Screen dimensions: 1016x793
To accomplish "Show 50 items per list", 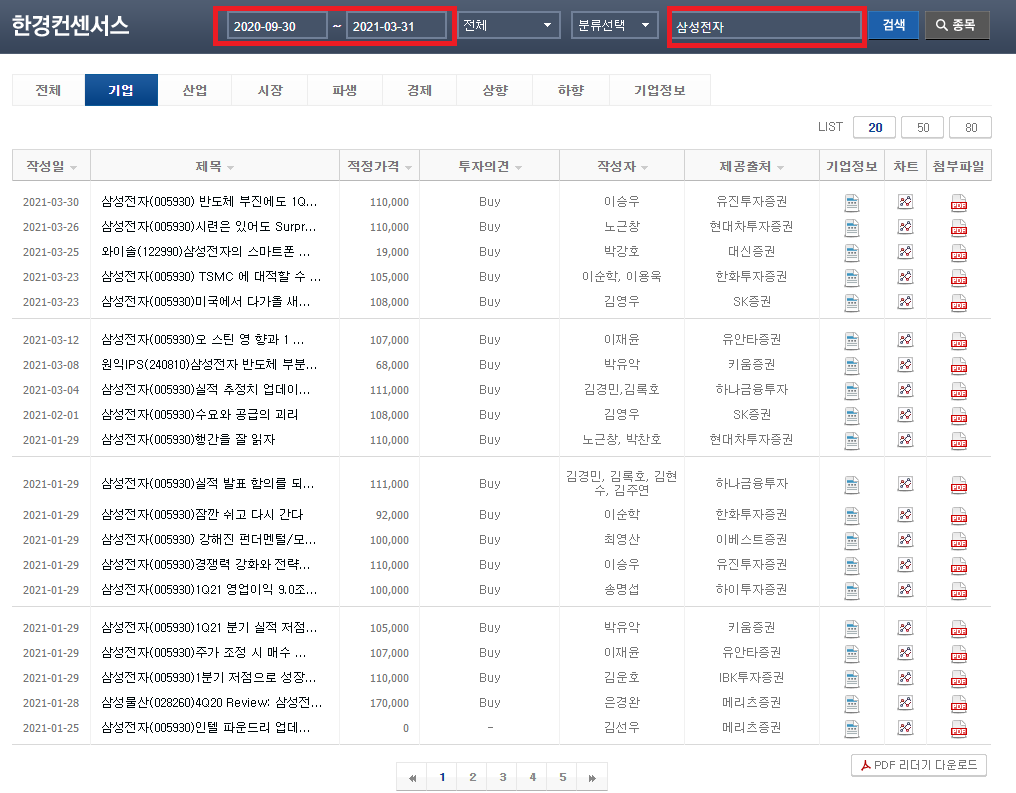I will click(923, 128).
